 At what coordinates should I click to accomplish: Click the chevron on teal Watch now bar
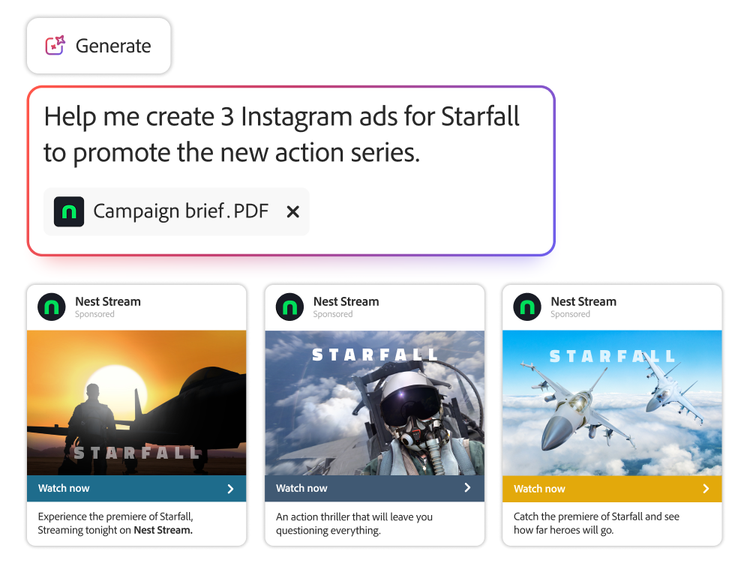(230, 489)
